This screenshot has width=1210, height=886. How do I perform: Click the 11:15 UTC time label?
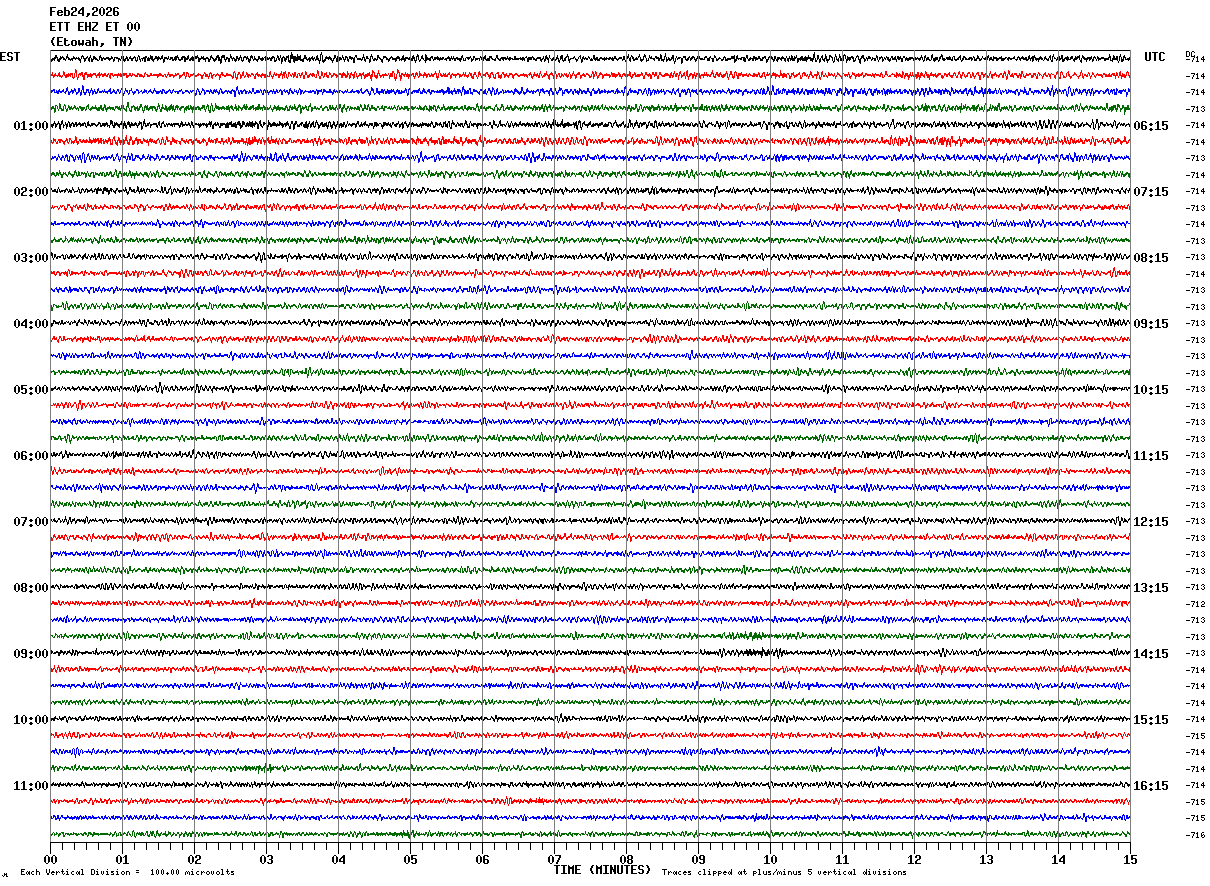click(1151, 456)
